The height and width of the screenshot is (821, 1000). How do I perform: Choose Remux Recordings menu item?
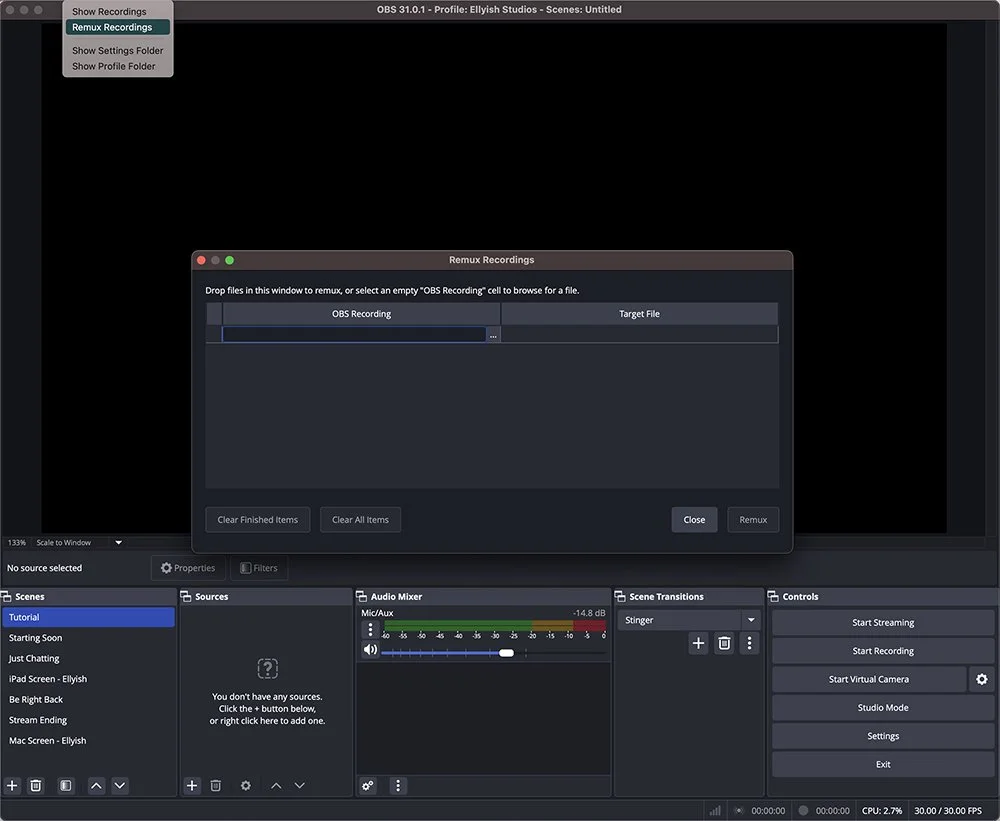pyautogui.click(x=117, y=27)
